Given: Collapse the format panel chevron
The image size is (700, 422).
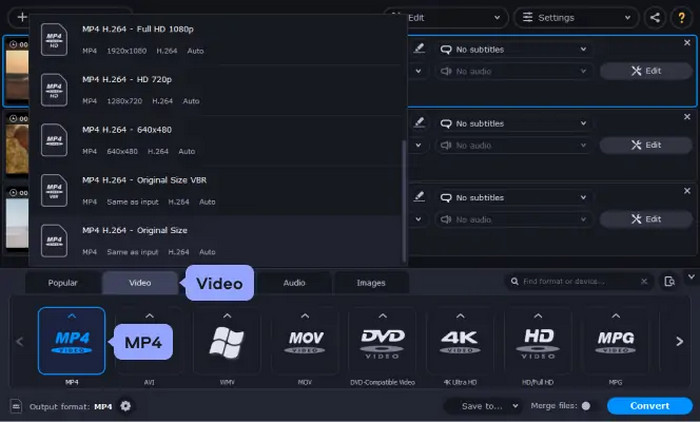Looking at the screenshot, I should tap(691, 277).
